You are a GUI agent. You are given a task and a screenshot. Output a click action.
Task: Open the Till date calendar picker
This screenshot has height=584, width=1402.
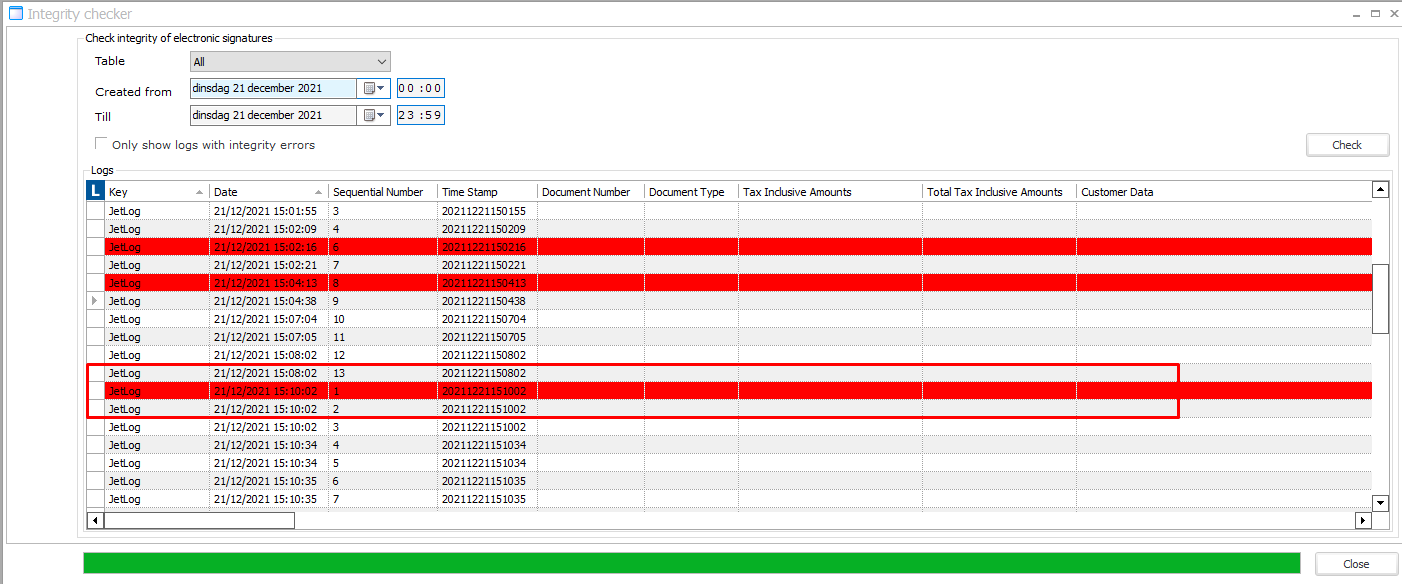pyautogui.click(x=374, y=115)
